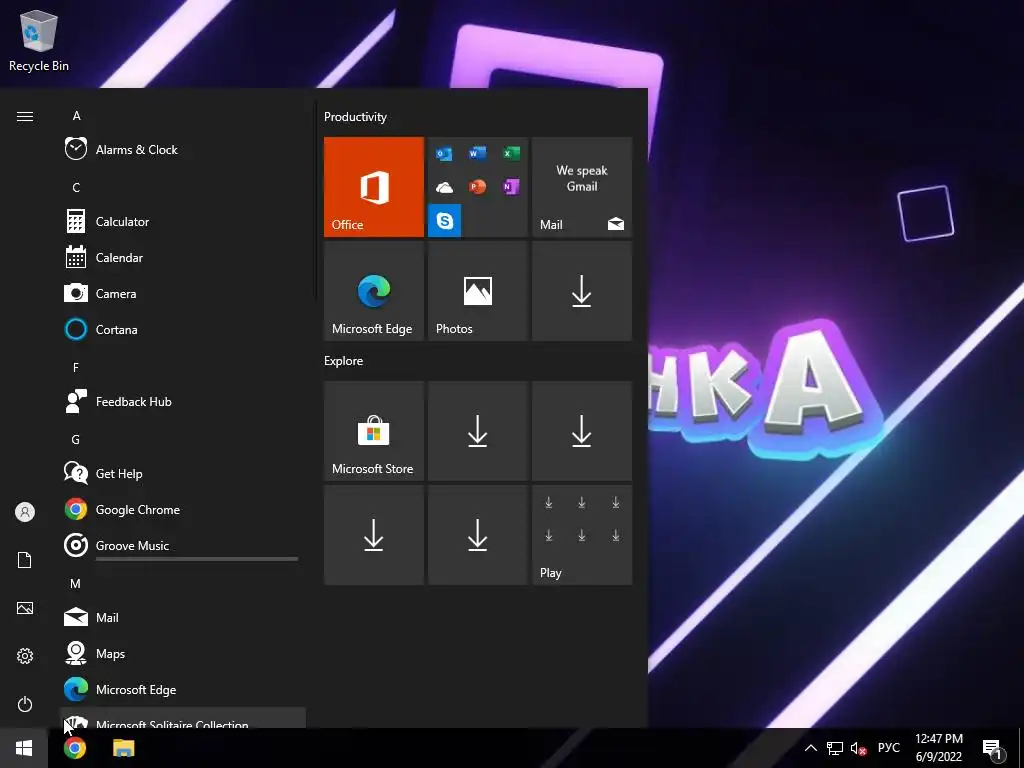Select the Productivity group title
The height and width of the screenshot is (768, 1024).
(355, 117)
